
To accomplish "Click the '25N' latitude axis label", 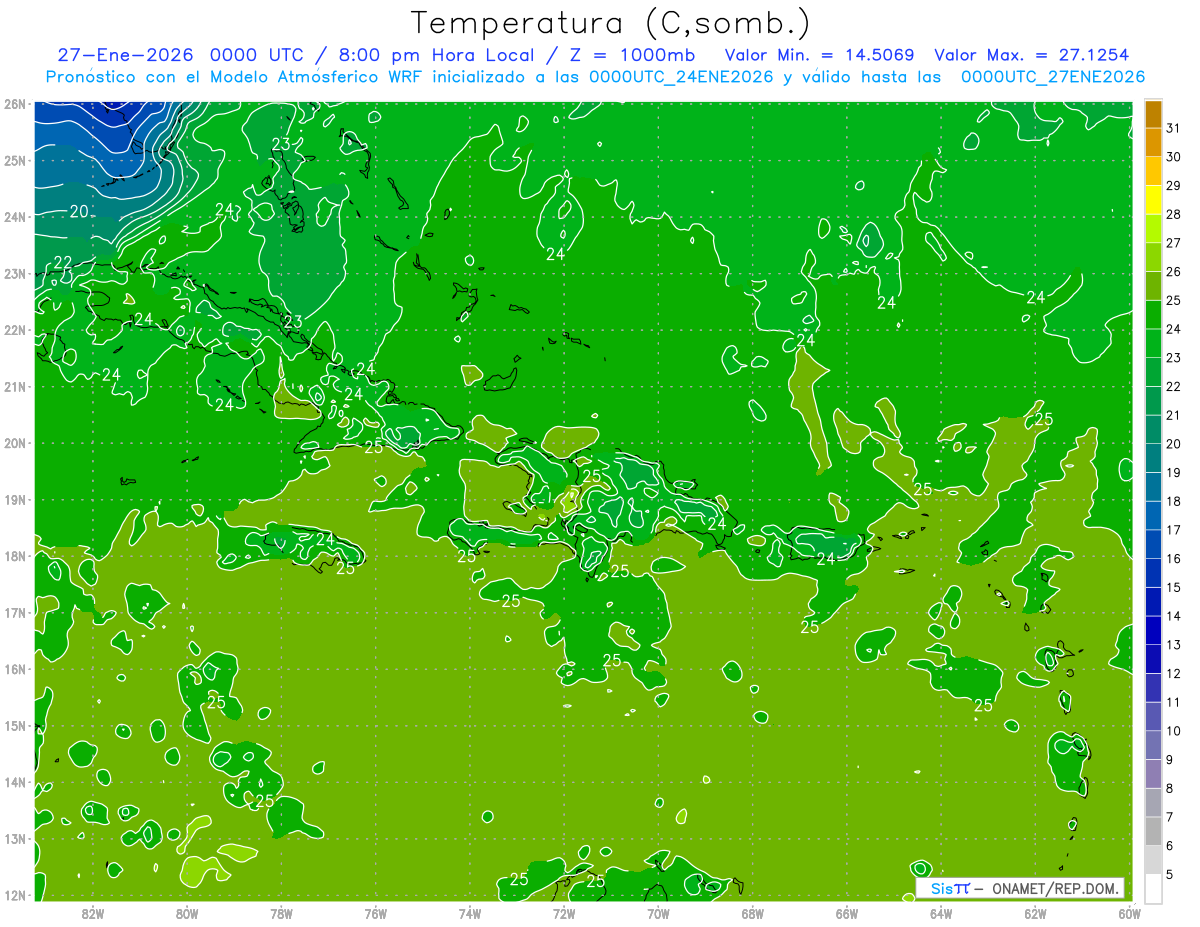I will (14, 160).
